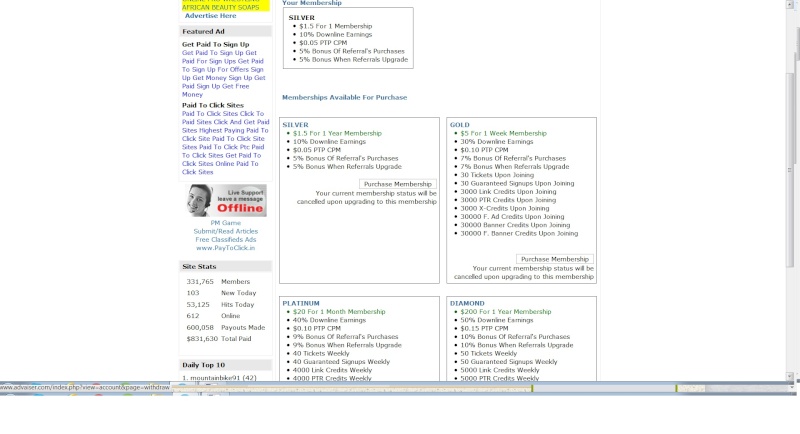800x434 pixels.
Task: Open the Free Classifieds Ads link
Action: (226, 239)
